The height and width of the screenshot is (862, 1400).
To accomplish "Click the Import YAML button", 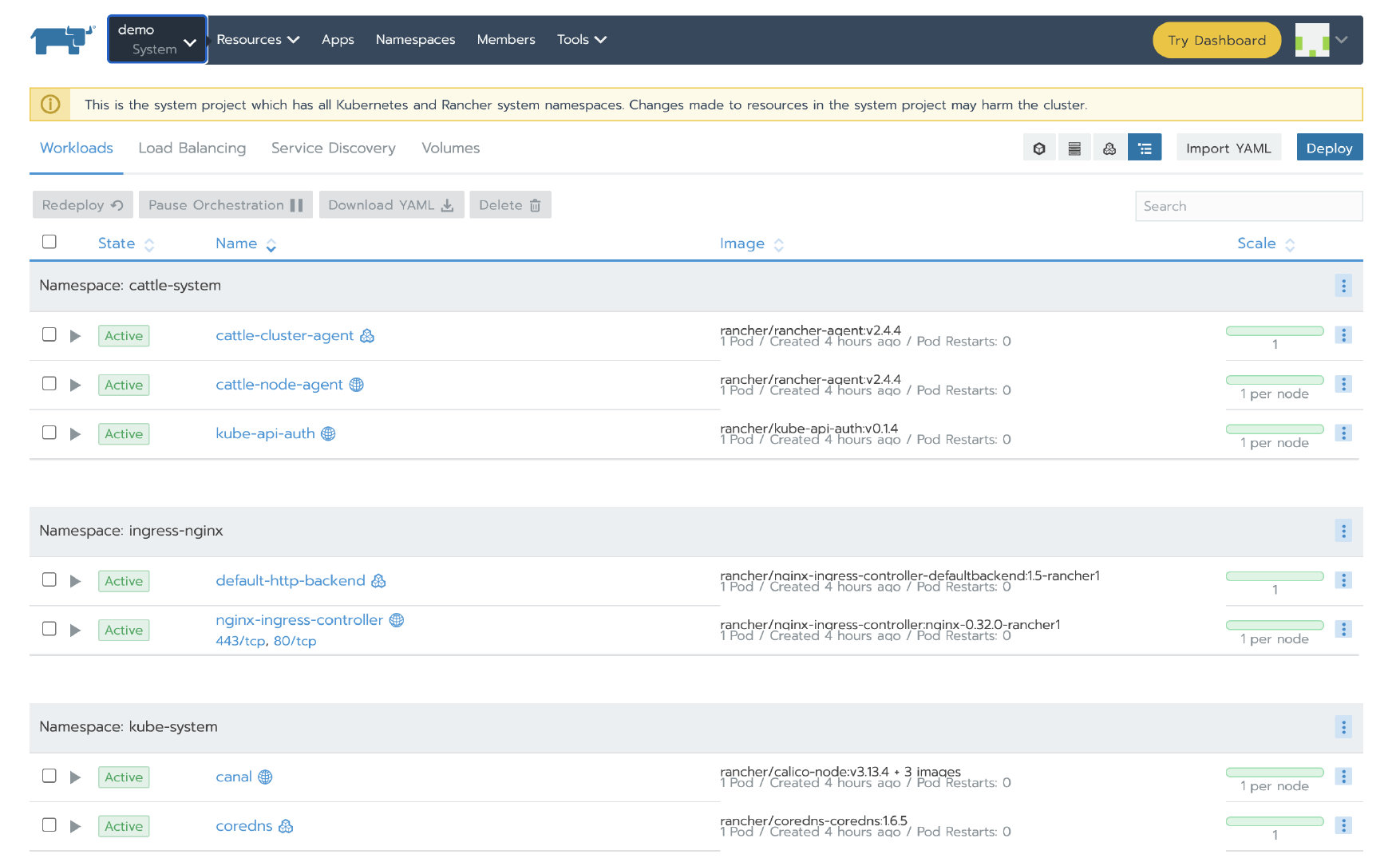I will (1228, 148).
